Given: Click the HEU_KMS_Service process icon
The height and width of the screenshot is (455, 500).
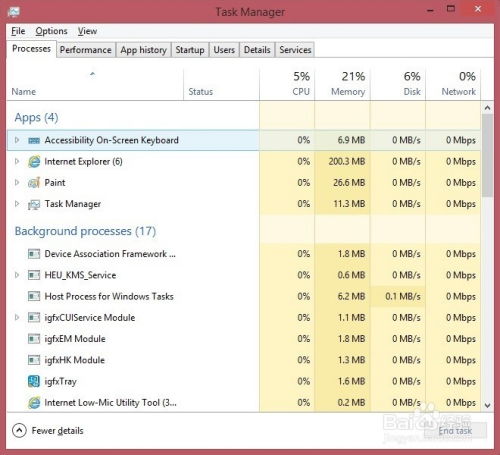Looking at the screenshot, I should pyautogui.click(x=34, y=275).
